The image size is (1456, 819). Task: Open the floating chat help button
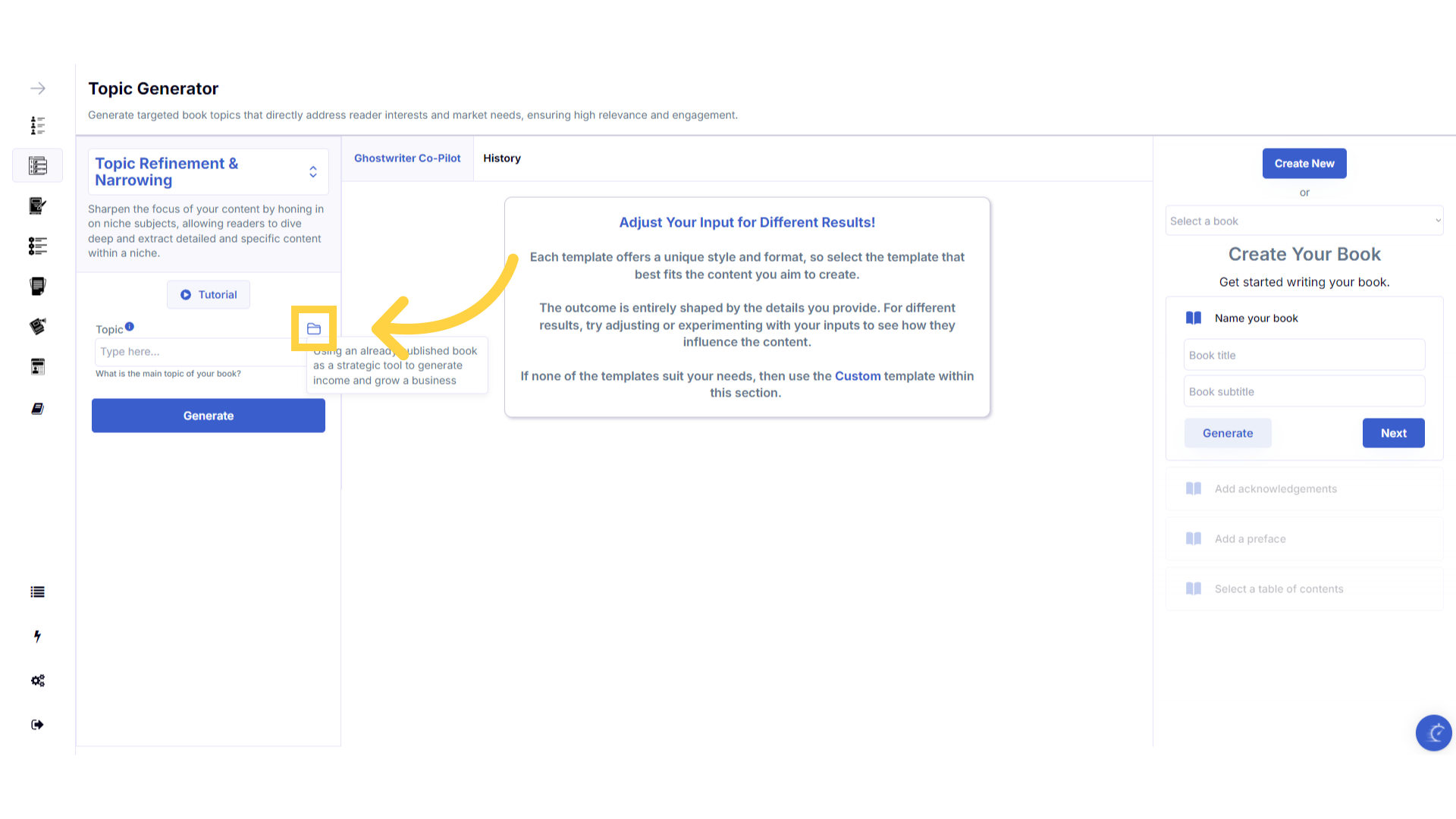[x=1433, y=733]
